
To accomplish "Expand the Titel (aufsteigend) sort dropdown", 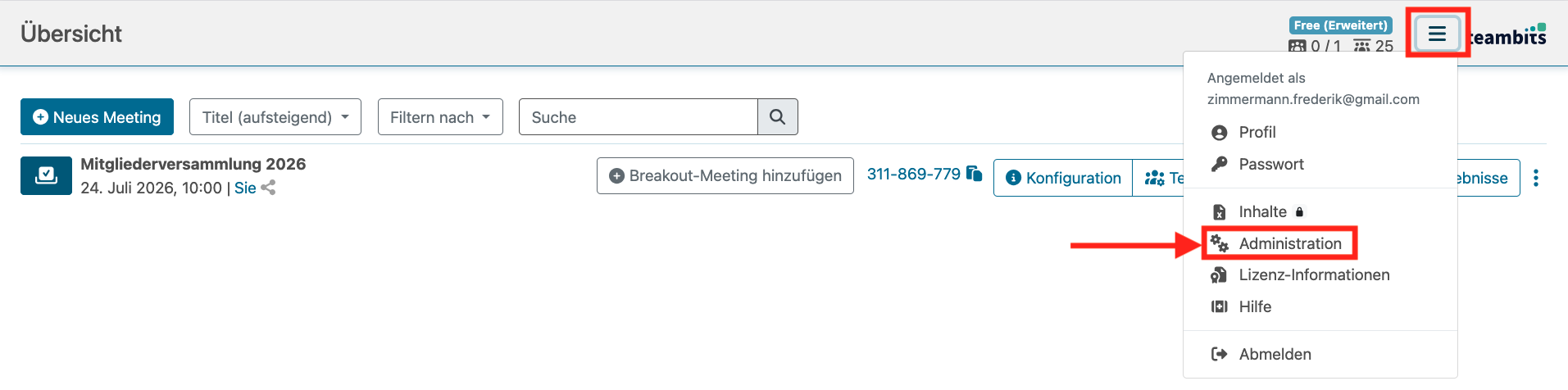I will tap(275, 117).
